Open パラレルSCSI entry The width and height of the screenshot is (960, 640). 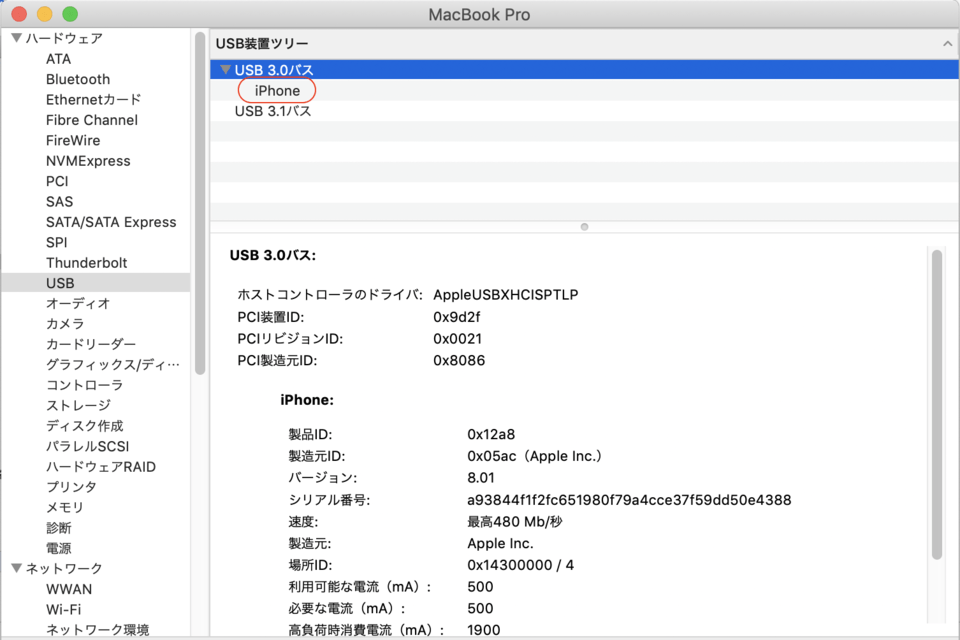(88, 446)
